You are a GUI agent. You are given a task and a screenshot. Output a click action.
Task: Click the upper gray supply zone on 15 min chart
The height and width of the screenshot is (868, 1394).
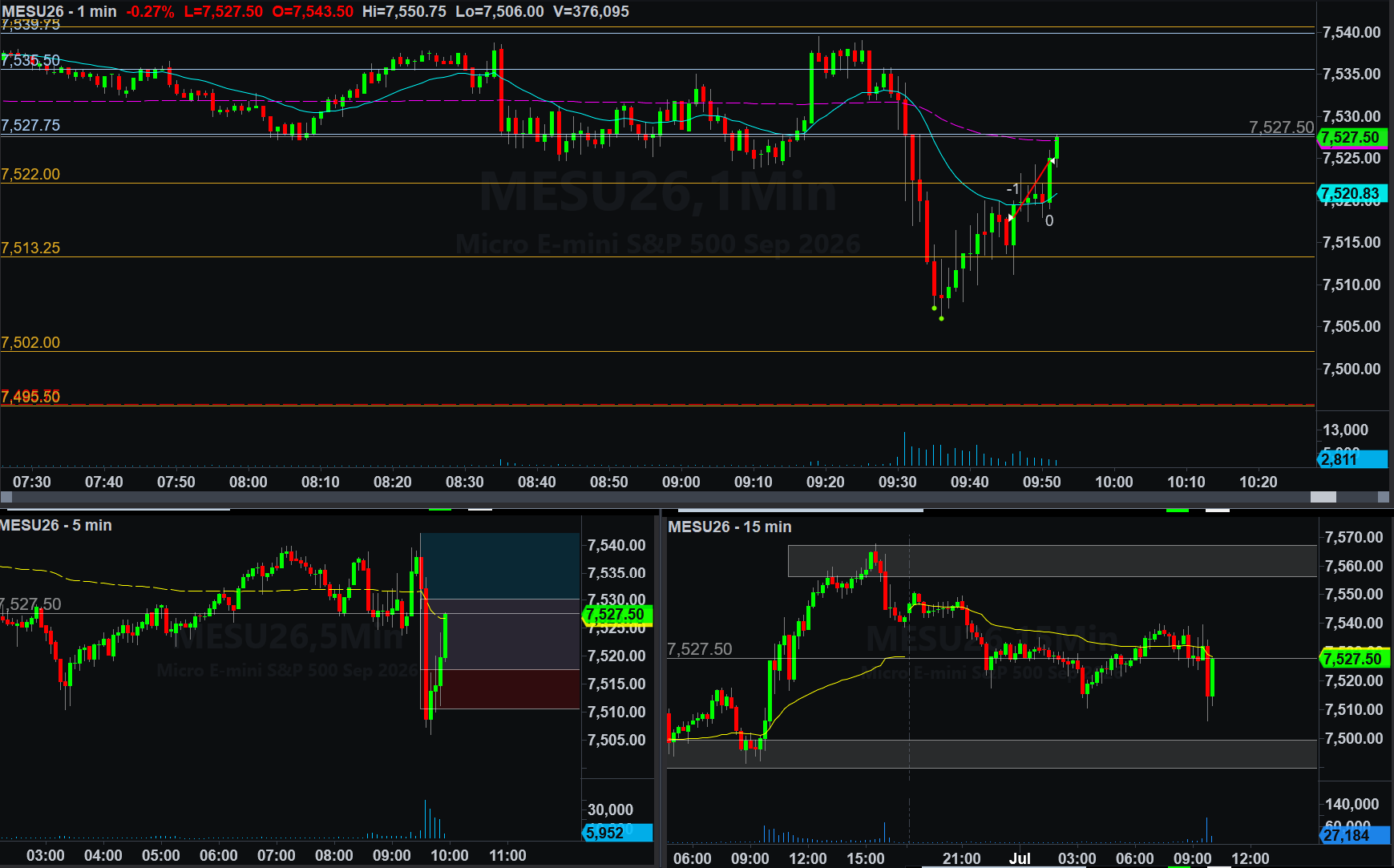pos(1052,561)
